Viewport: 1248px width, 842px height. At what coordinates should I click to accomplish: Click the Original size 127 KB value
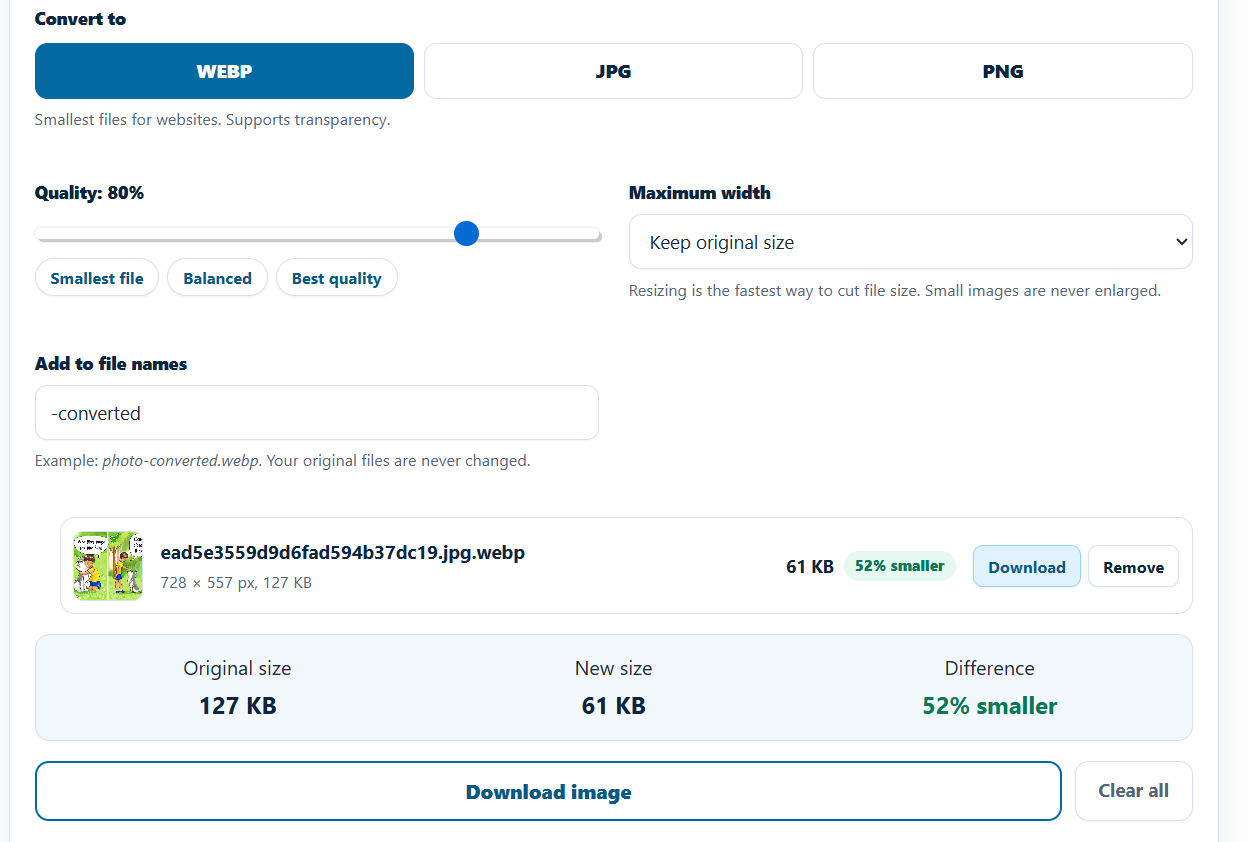click(238, 706)
